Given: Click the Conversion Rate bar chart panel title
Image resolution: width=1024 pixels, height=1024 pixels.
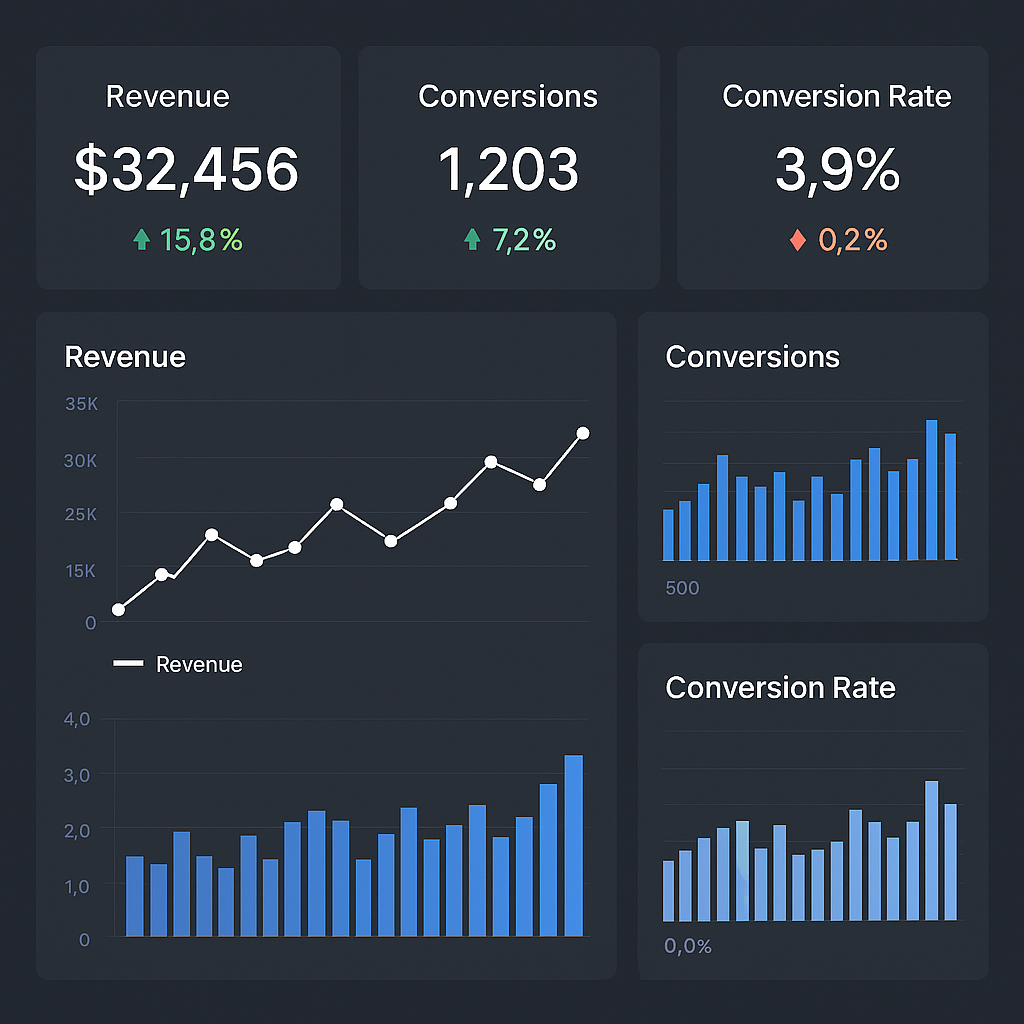Looking at the screenshot, I should coord(780,688).
